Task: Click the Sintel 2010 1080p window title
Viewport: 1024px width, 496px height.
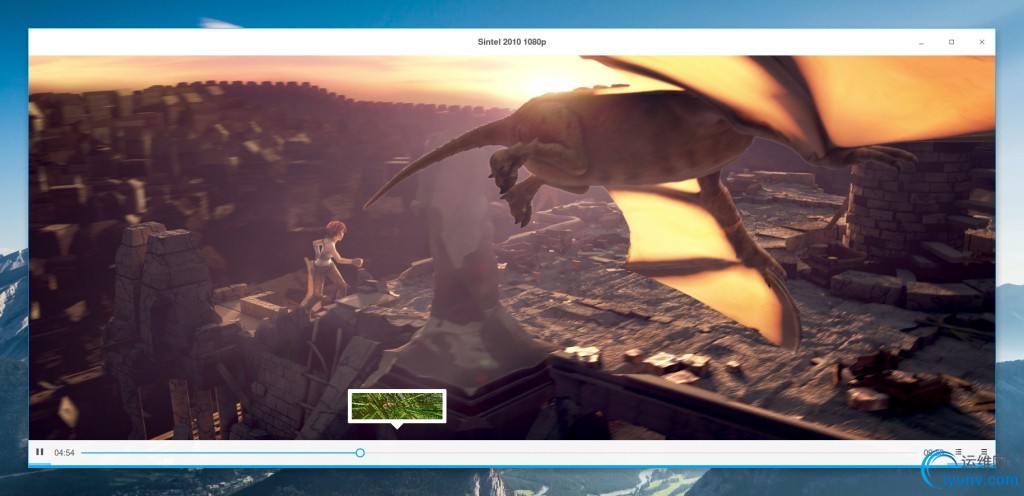Action: [x=511, y=42]
